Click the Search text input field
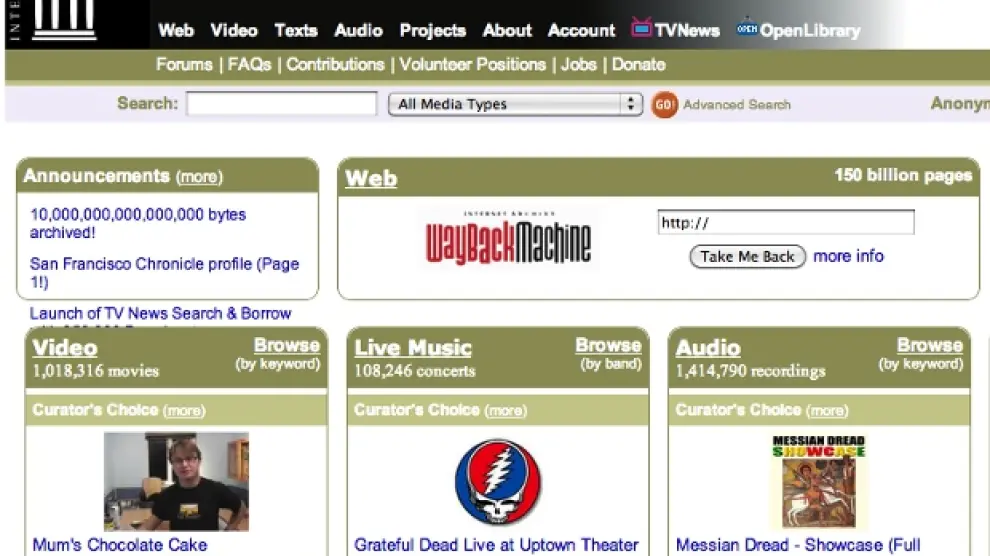The height and width of the screenshot is (556, 990). (281, 104)
